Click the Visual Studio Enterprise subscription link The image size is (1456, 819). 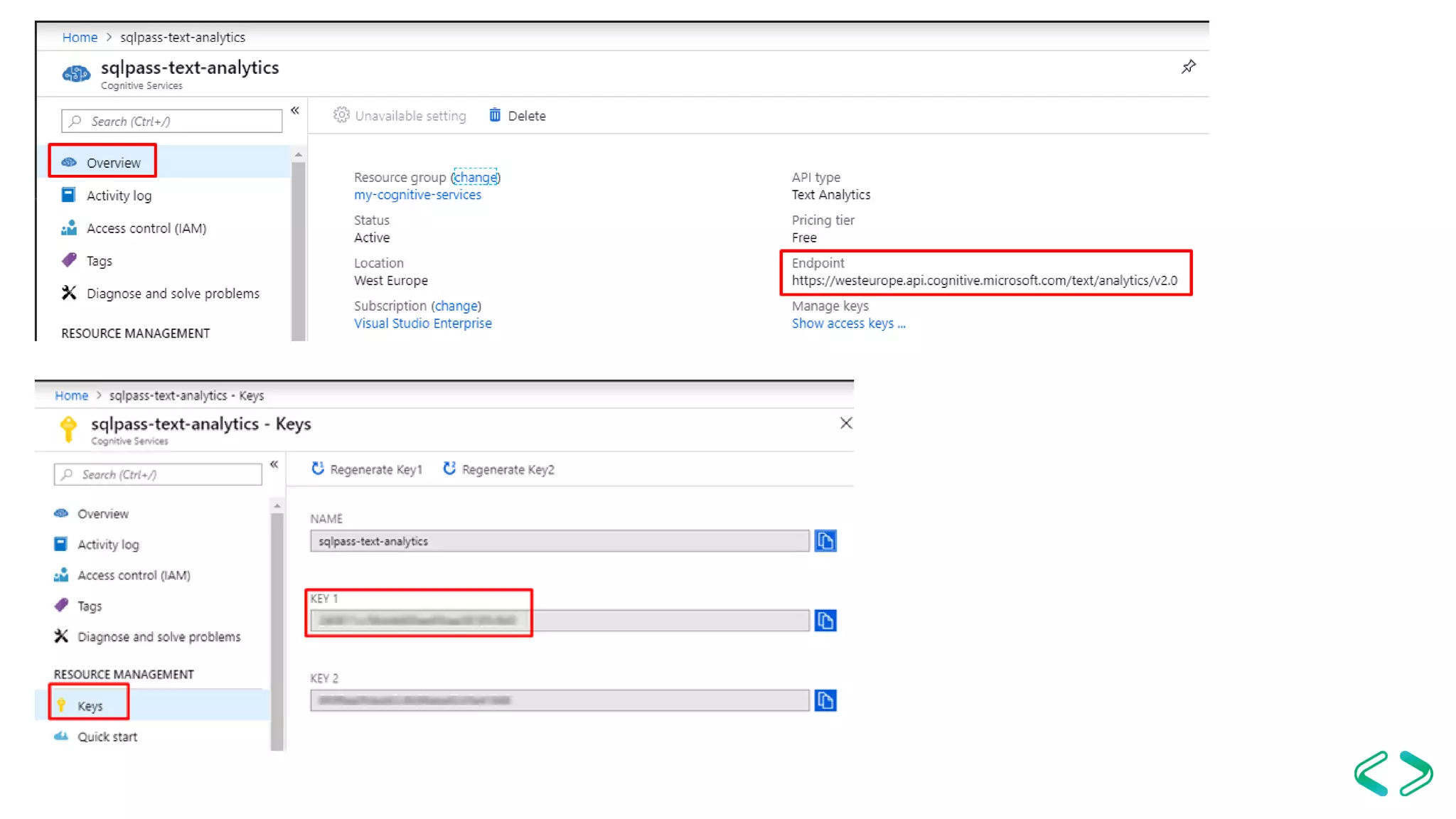pyautogui.click(x=422, y=323)
